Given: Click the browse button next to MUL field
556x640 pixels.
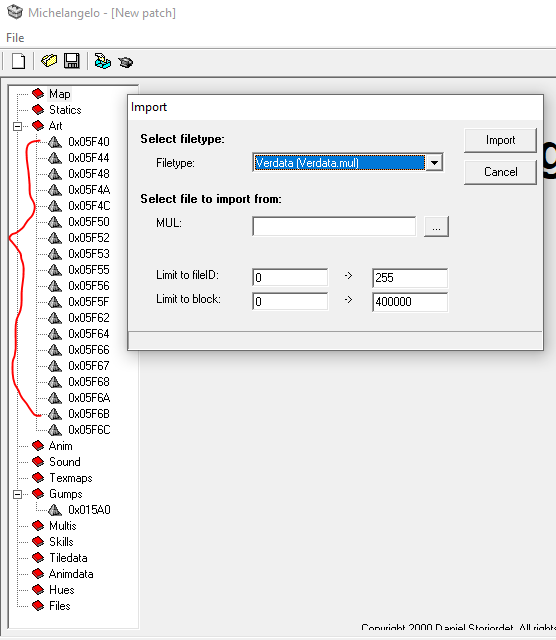Looking at the screenshot, I should (x=436, y=227).
